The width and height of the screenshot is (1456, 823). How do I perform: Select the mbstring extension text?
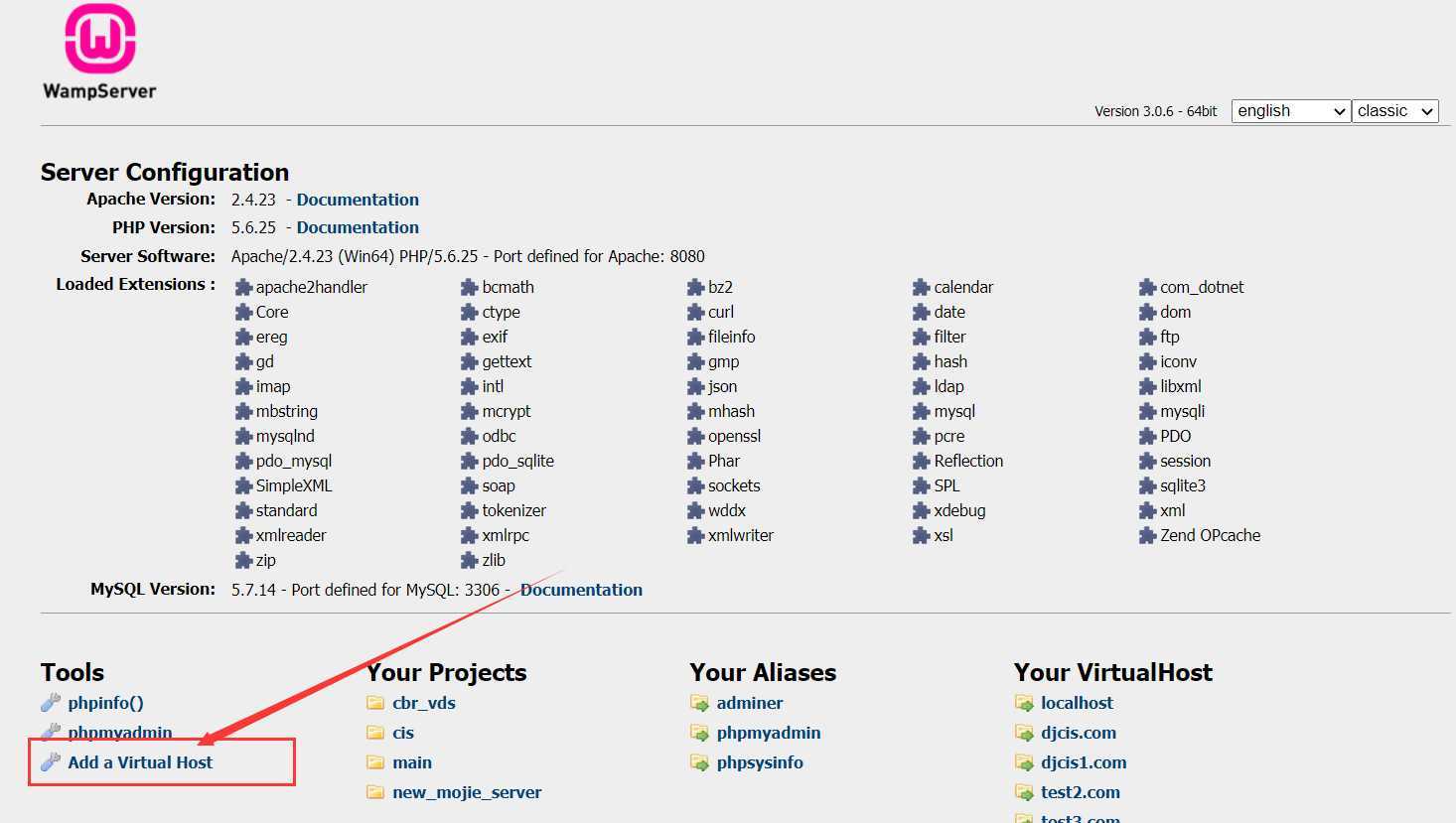287,411
